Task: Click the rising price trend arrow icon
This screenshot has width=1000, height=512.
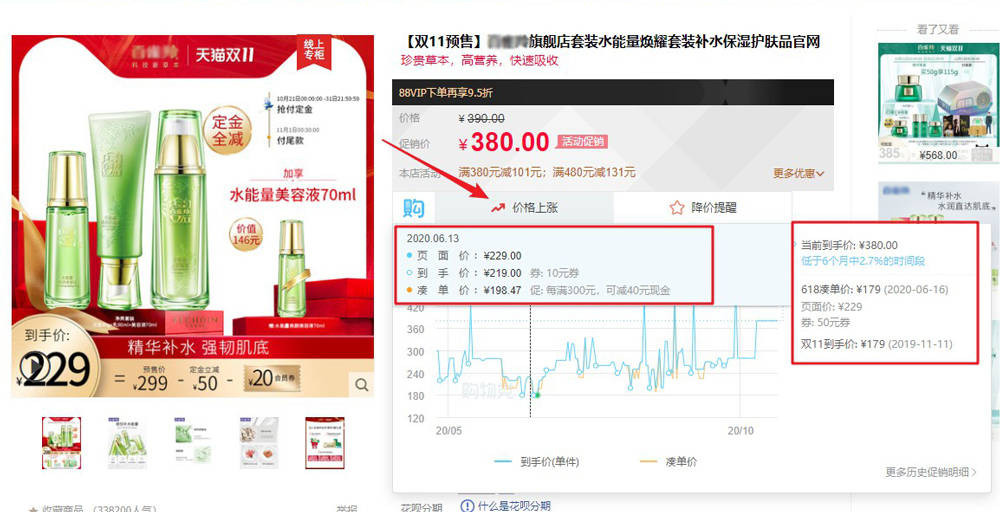Action: tap(498, 208)
